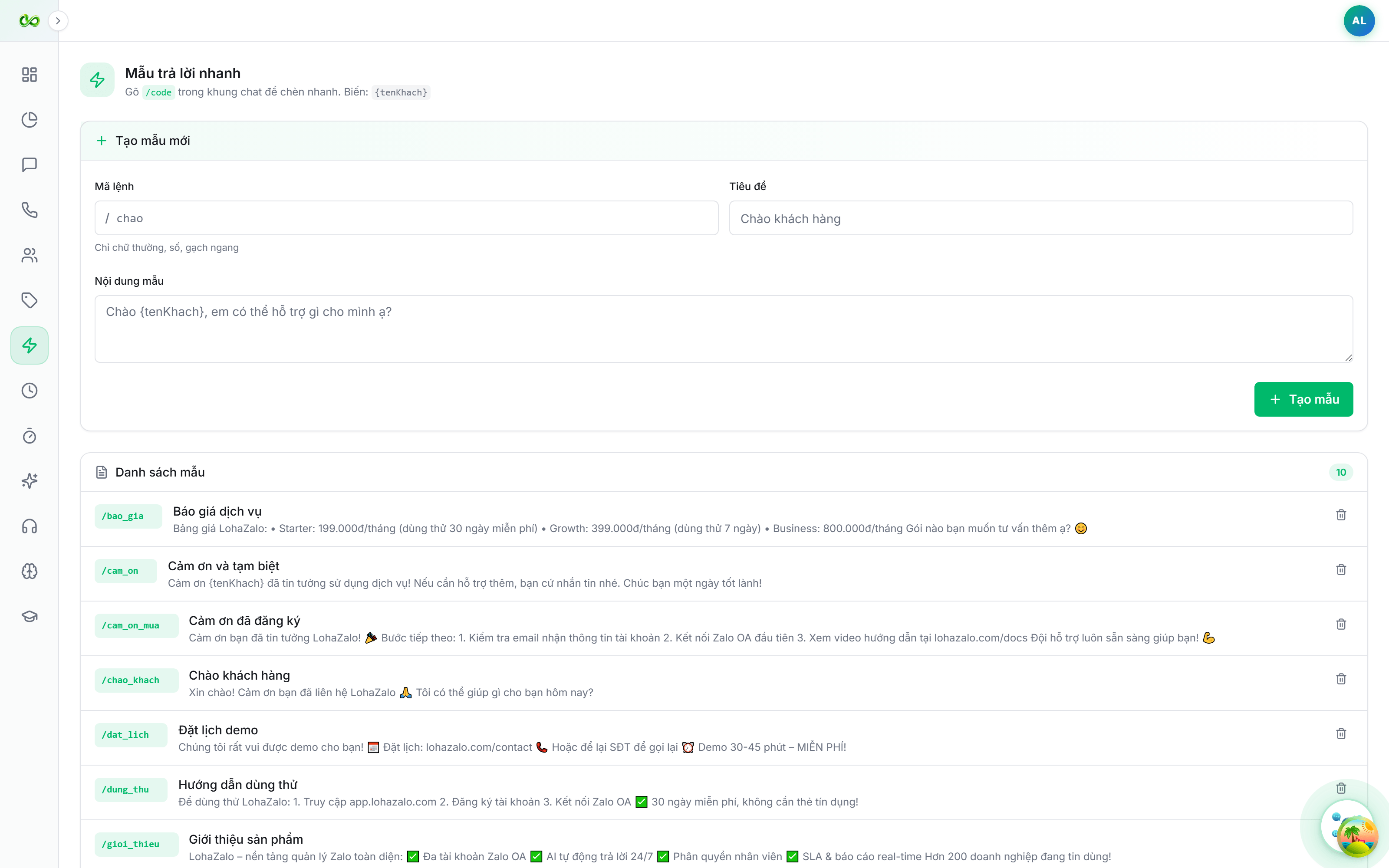Open the graduation cap training icon
The image size is (1389, 868).
point(29,617)
